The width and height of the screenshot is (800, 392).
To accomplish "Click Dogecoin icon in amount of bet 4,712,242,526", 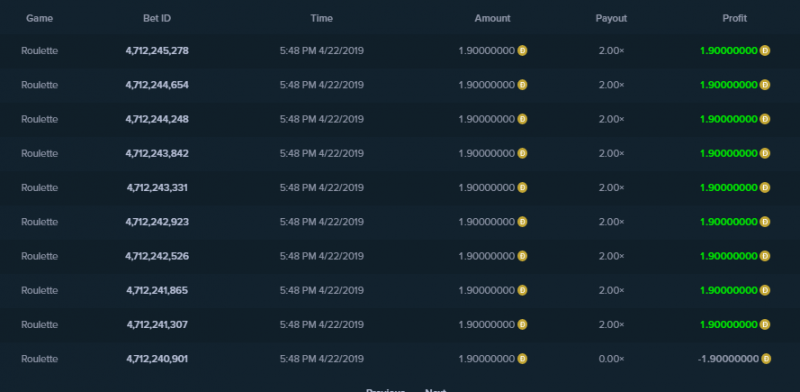I will tap(522, 256).
